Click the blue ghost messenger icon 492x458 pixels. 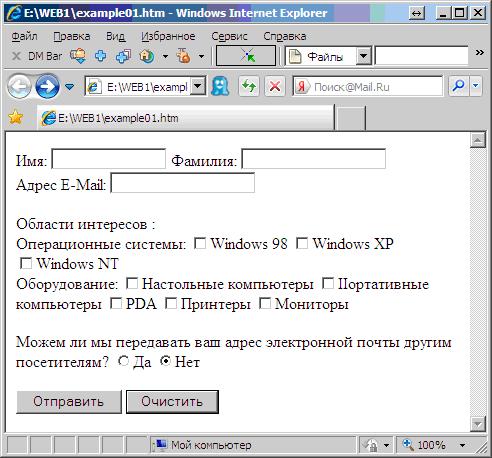coord(220,86)
